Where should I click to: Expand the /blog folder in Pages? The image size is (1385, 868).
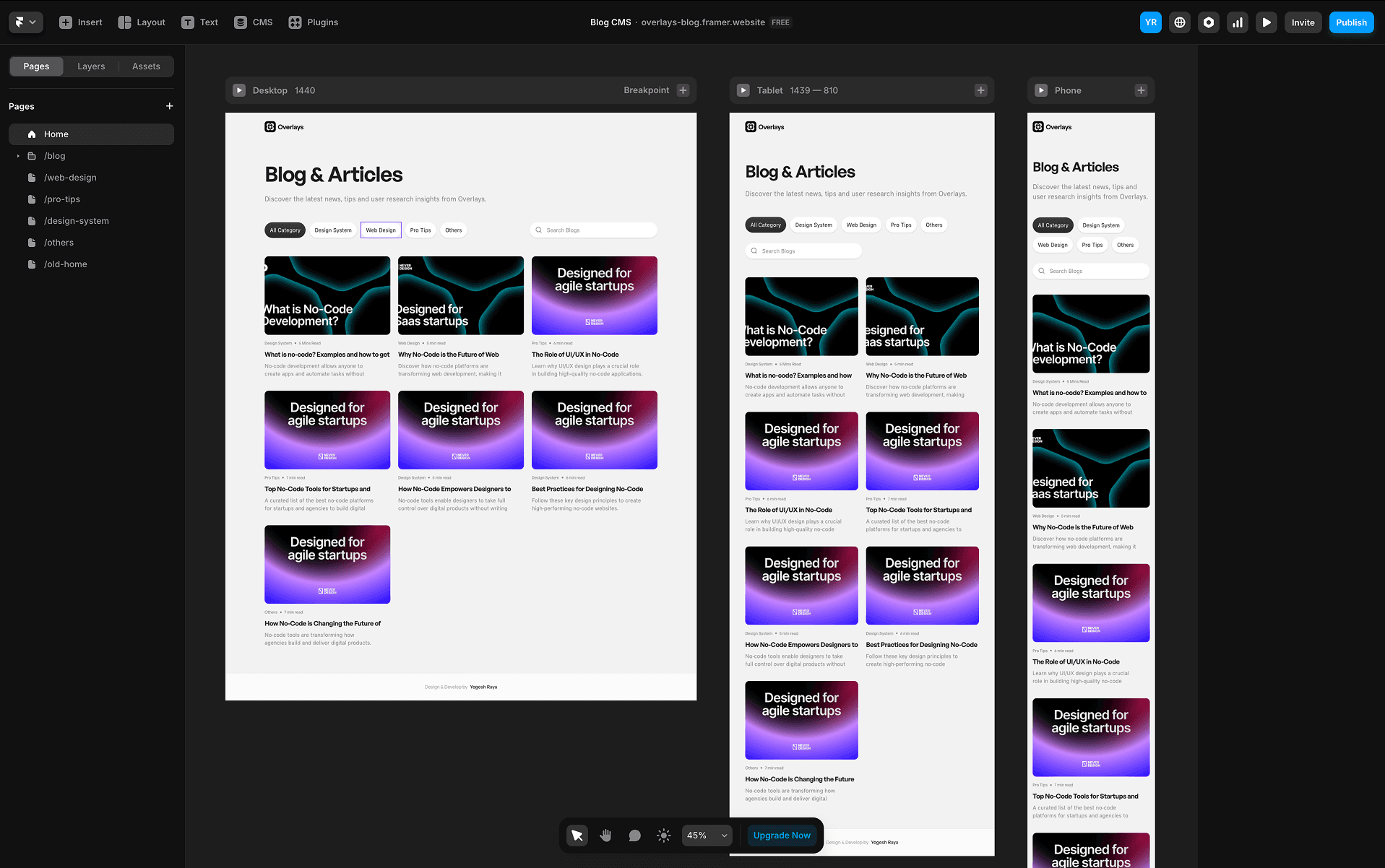[18, 156]
